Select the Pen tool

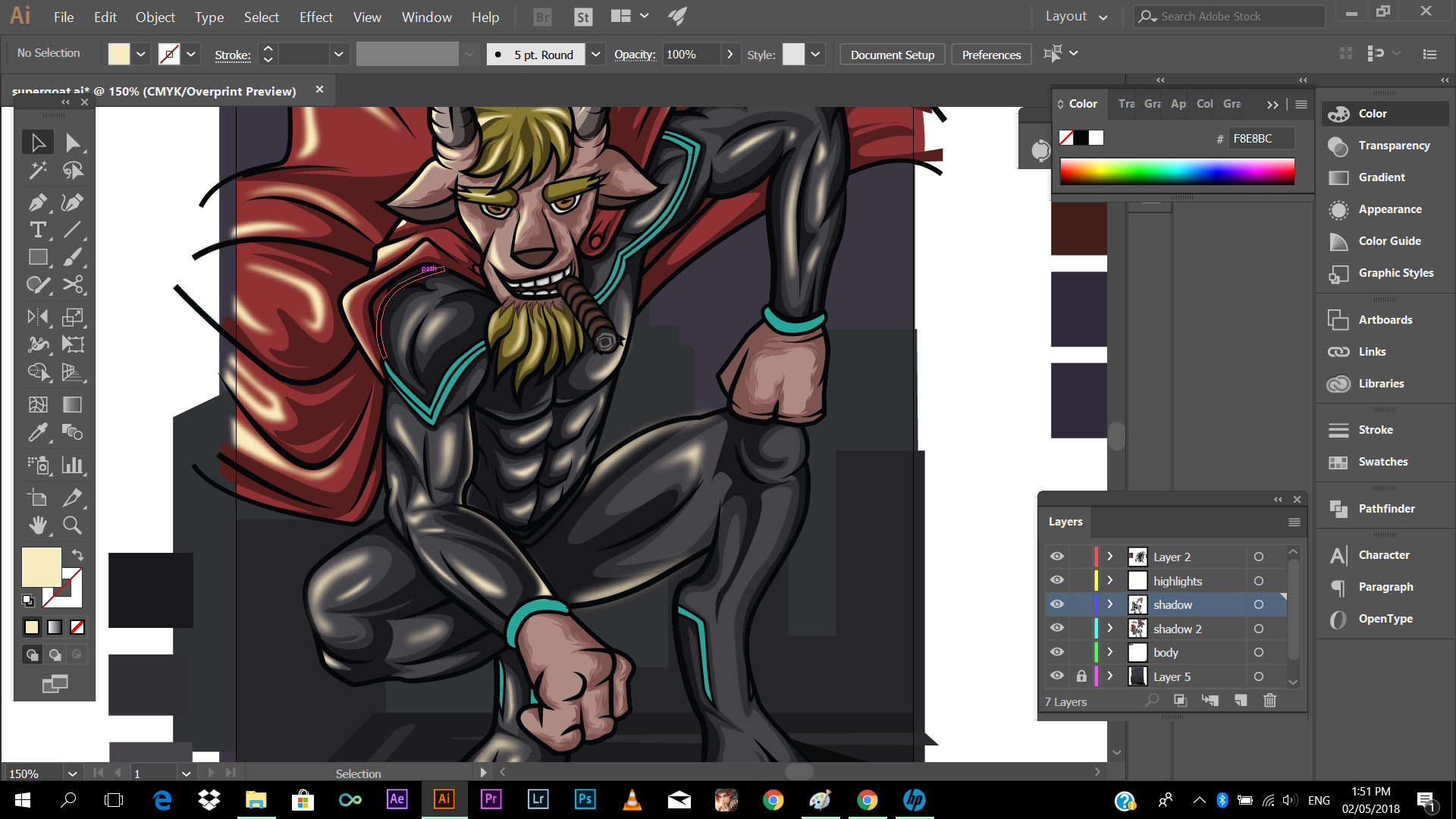pyautogui.click(x=37, y=202)
